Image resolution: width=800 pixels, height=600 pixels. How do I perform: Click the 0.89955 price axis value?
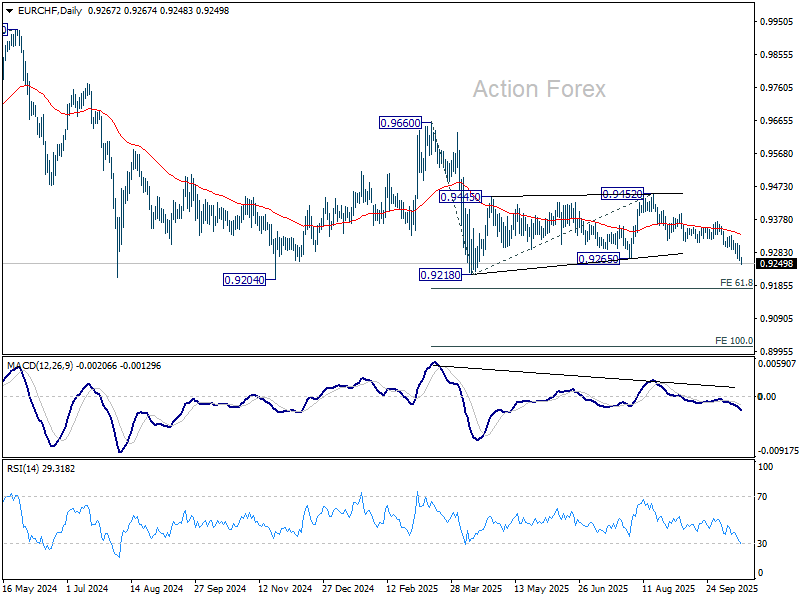[777, 352]
